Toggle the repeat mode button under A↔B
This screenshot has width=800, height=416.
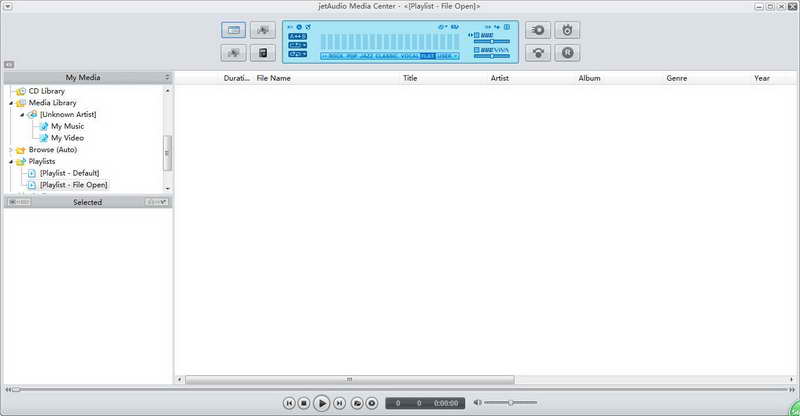(x=297, y=45)
